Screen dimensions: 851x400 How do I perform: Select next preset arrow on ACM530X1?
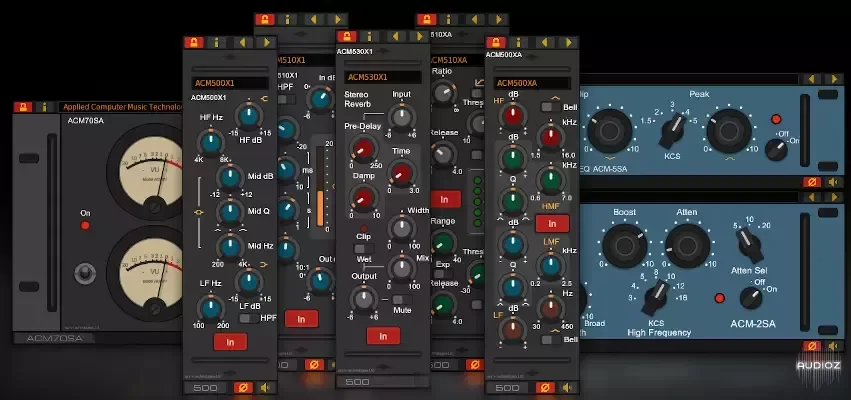point(418,36)
